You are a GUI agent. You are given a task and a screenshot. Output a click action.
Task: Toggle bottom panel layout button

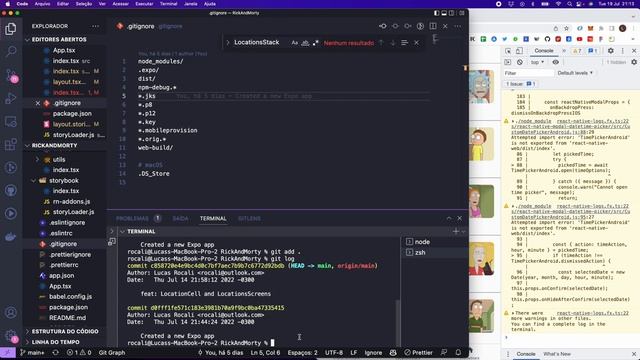[x=444, y=13]
